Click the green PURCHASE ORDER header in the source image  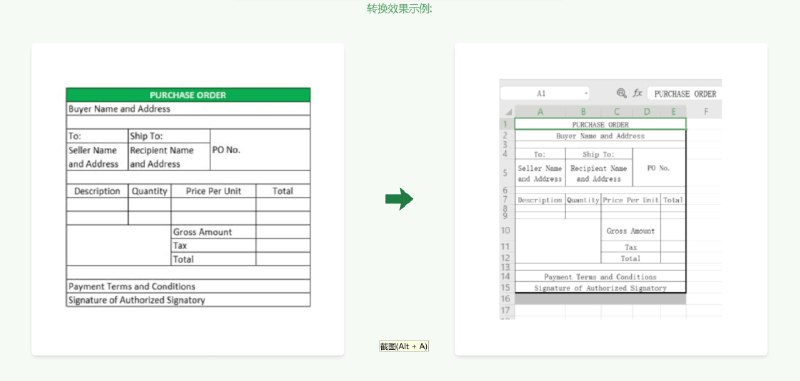[x=188, y=95]
